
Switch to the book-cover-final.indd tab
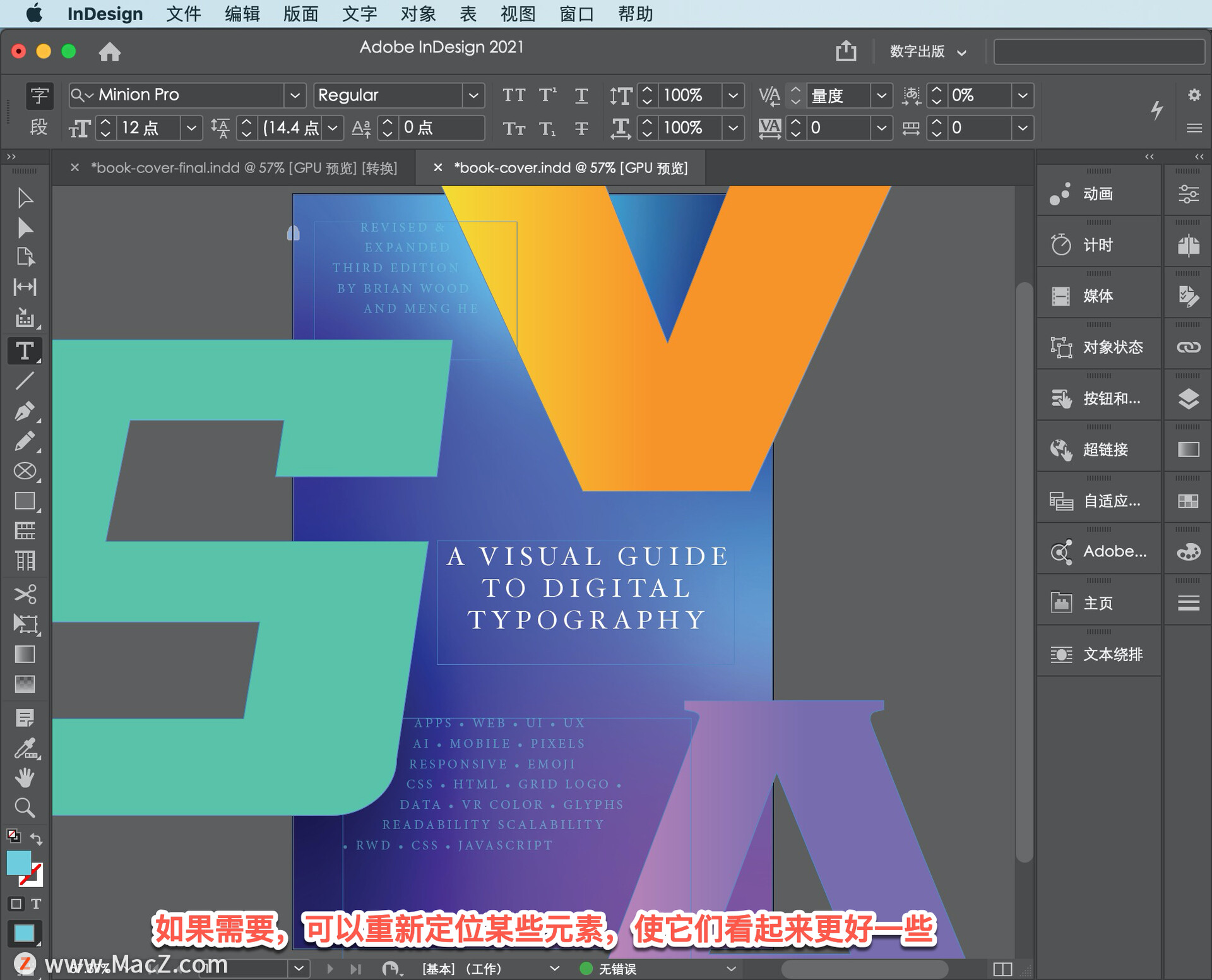(244, 168)
